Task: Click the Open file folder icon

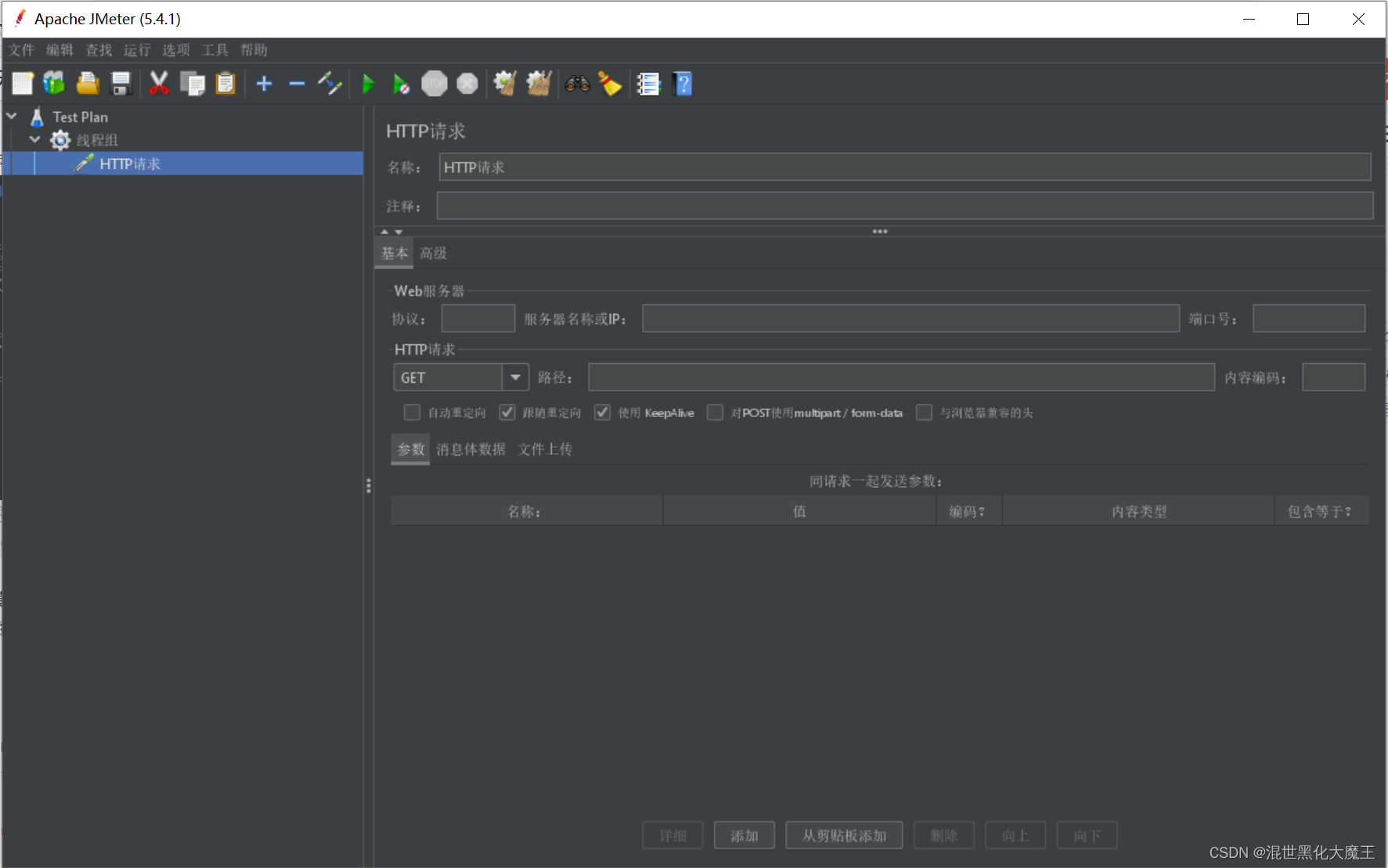Action: pos(87,83)
